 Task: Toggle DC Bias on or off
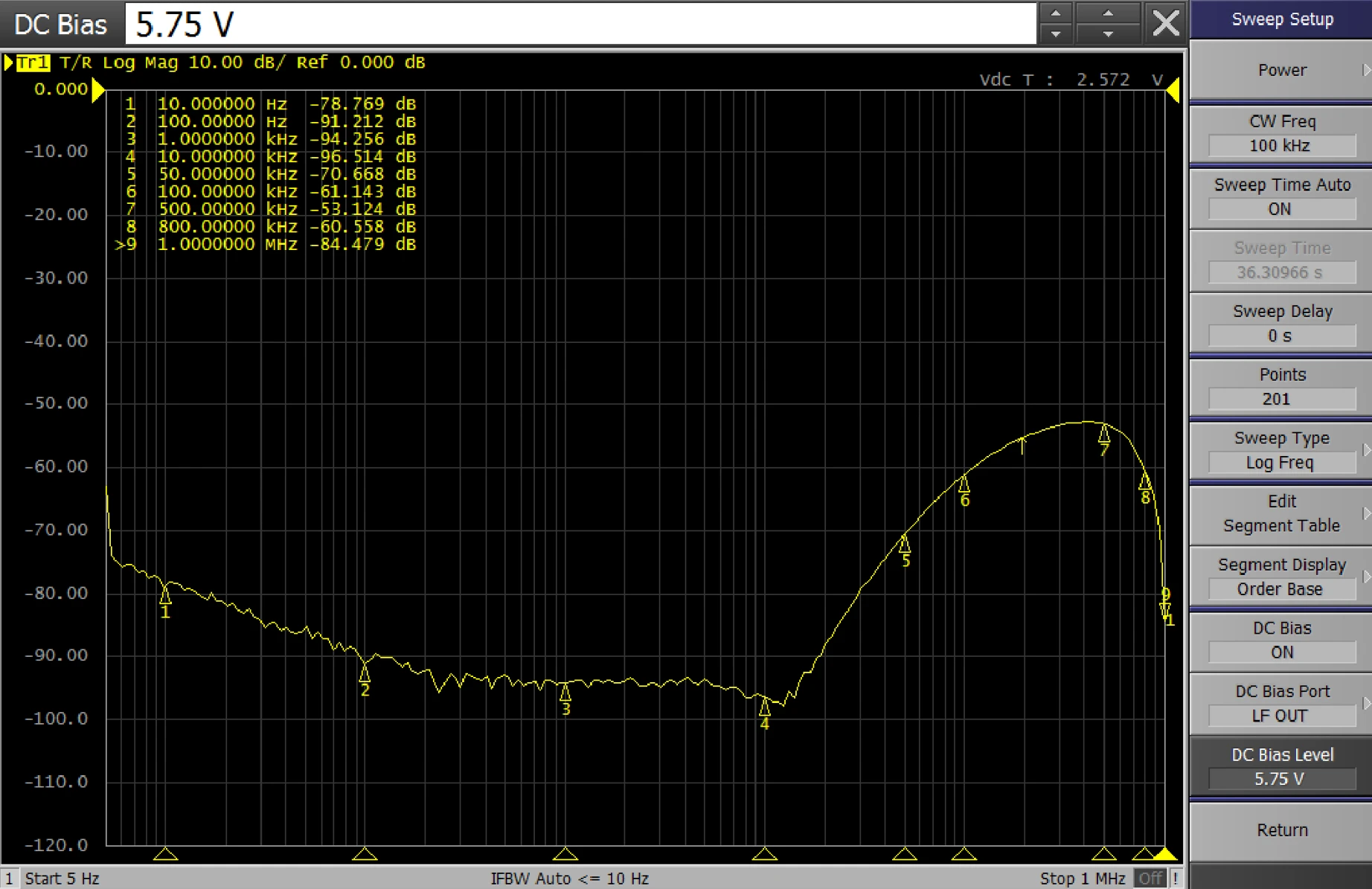tap(1280, 641)
